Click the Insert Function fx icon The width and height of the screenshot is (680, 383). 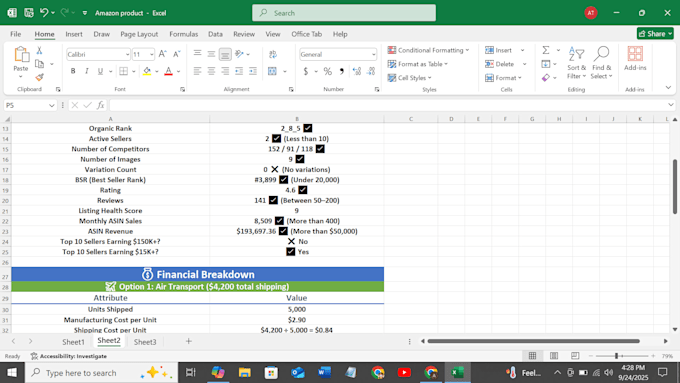pyautogui.click(x=101, y=105)
